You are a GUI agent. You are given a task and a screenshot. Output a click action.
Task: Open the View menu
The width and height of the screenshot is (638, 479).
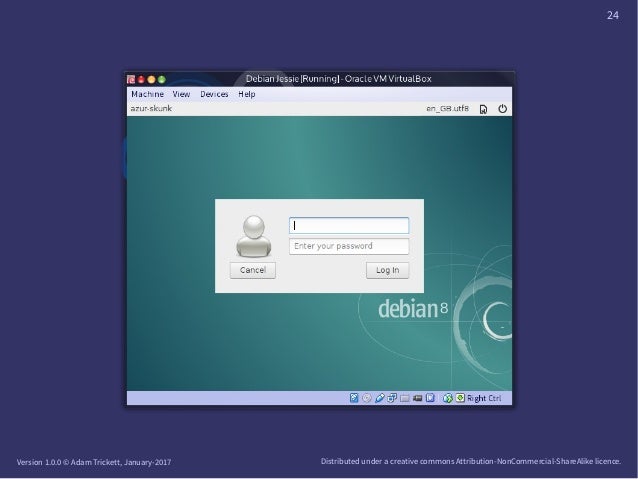pos(181,94)
